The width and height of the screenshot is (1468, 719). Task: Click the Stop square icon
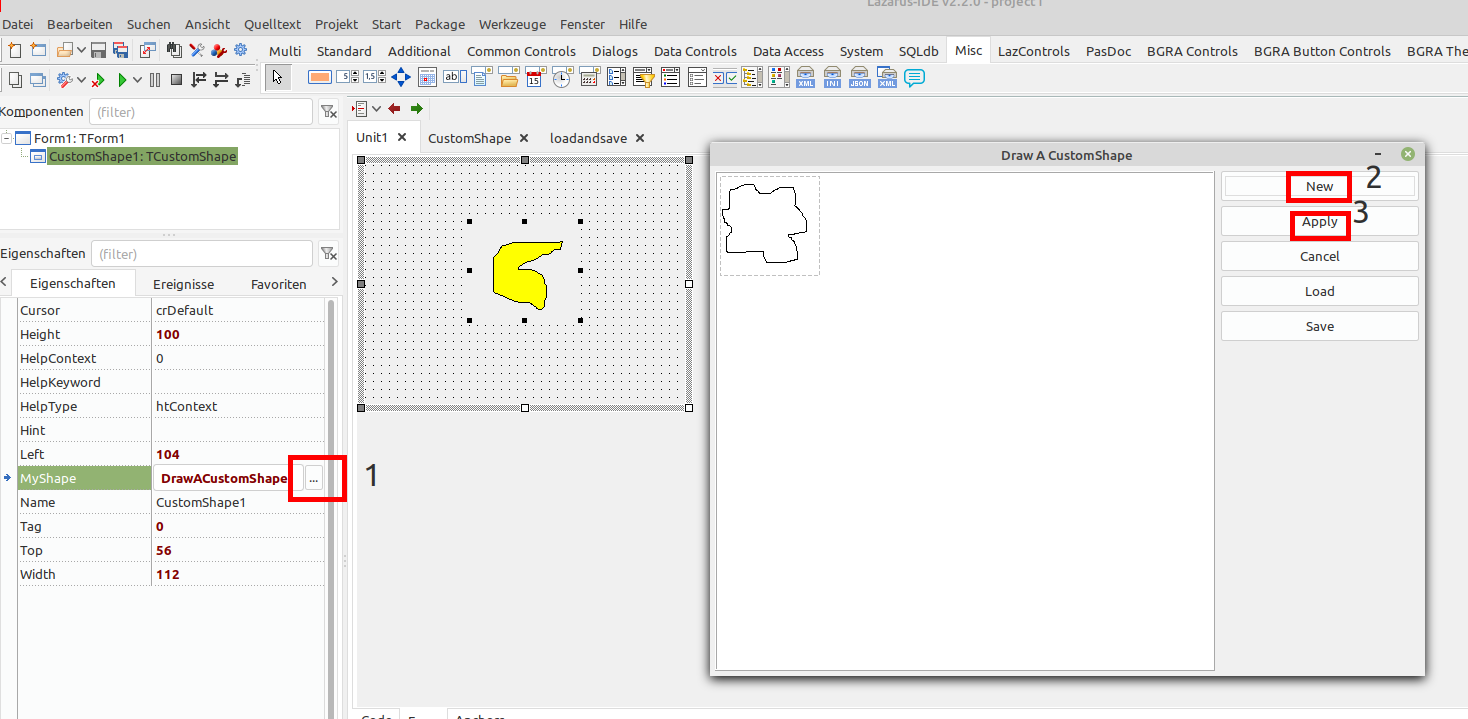click(x=176, y=80)
